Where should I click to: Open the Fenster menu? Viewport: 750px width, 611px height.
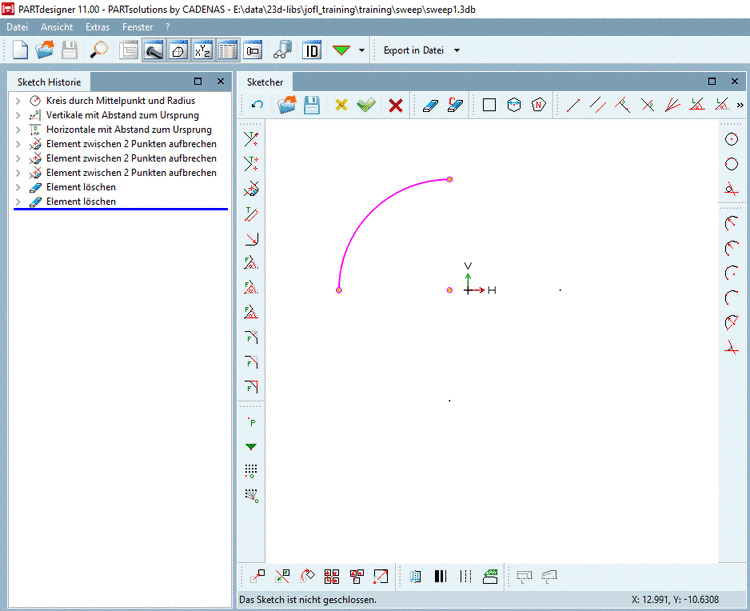(x=138, y=27)
